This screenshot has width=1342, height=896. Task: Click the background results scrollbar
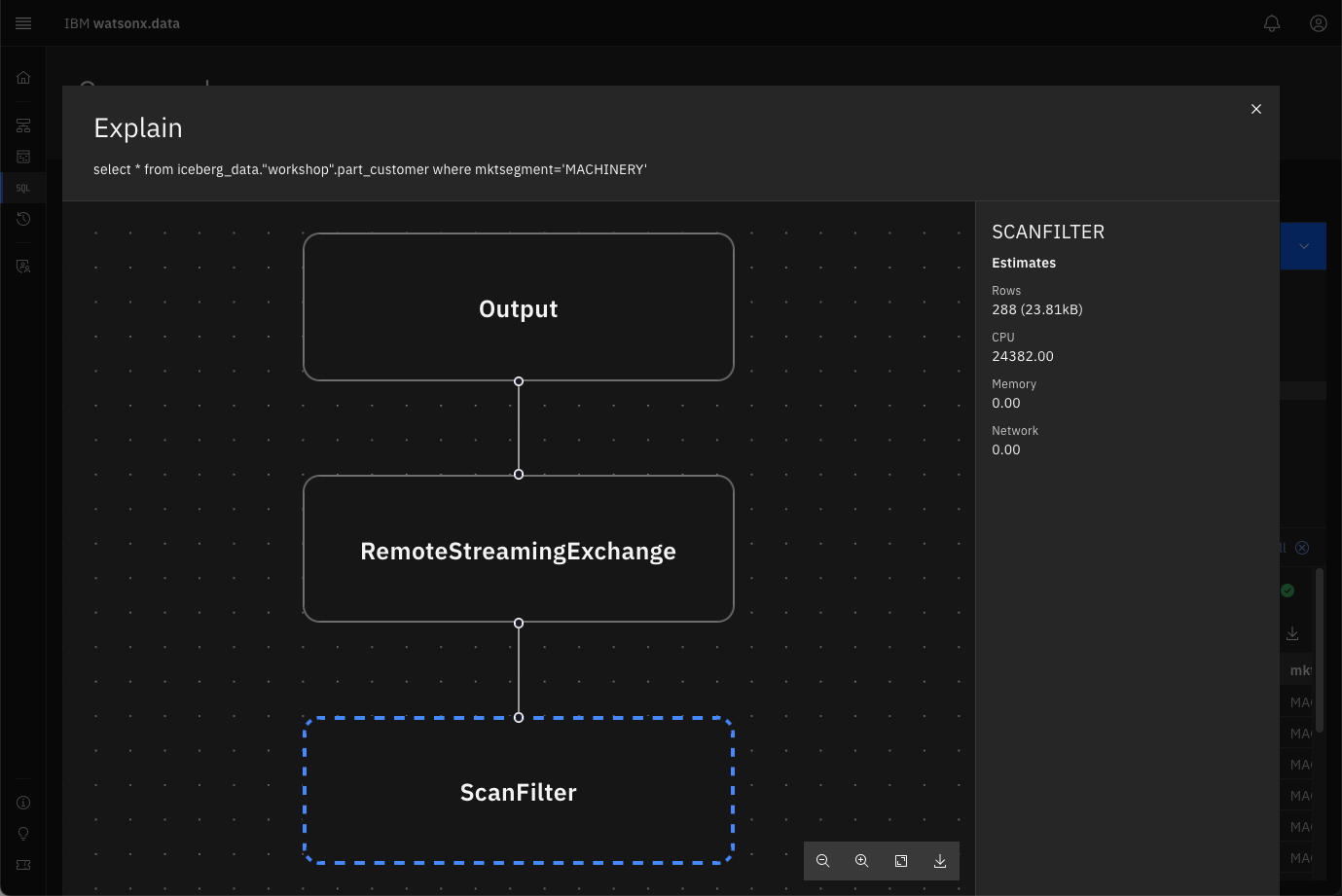coord(1320,650)
